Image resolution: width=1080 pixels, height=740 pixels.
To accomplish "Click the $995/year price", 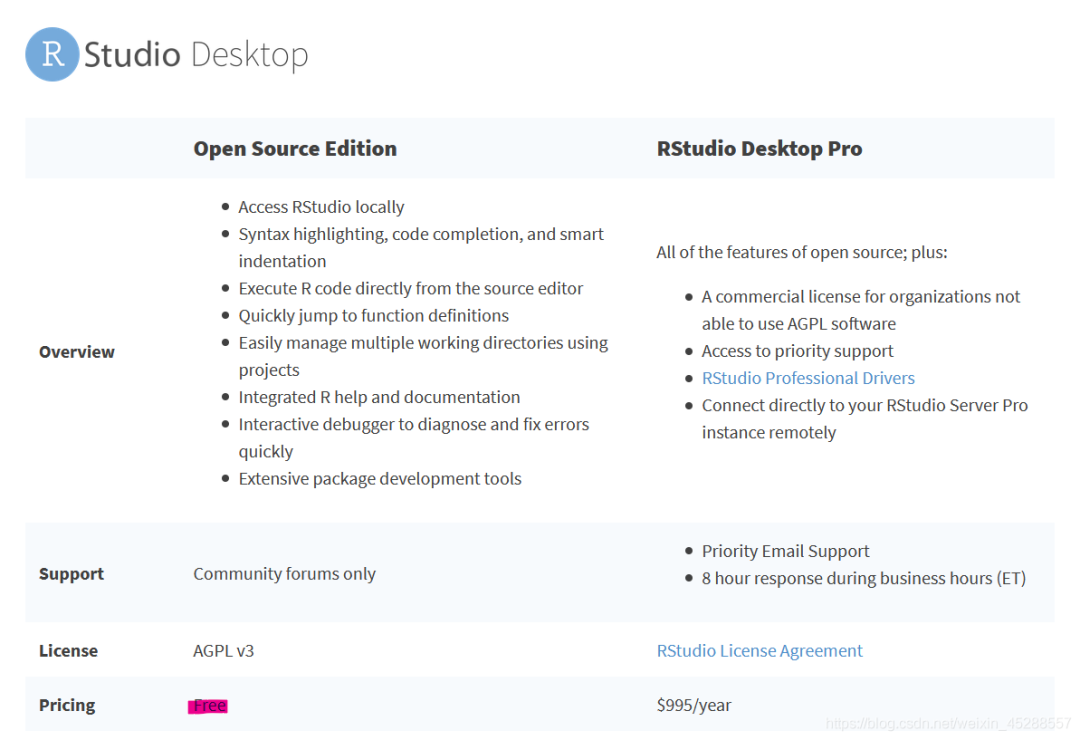I will (x=694, y=705).
